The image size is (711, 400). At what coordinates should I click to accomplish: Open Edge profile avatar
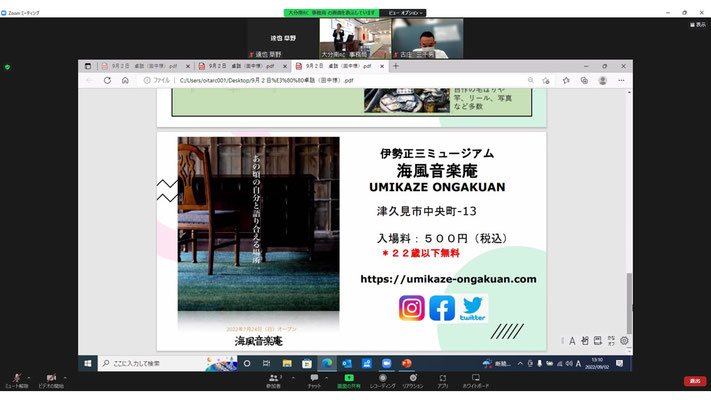pos(603,80)
